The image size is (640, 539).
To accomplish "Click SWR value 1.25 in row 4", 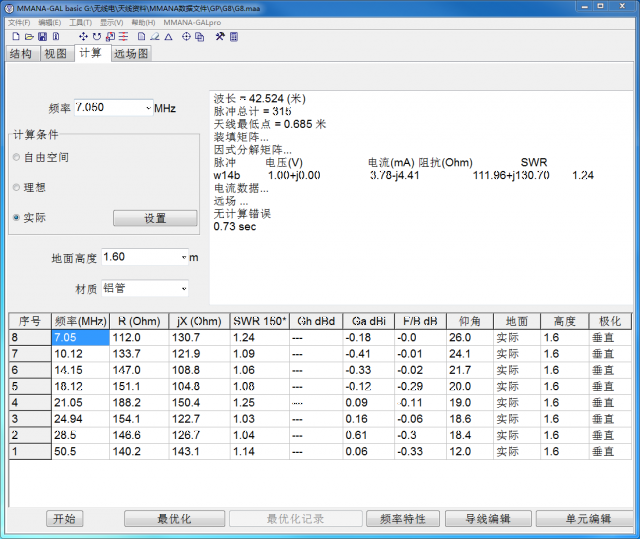I will pos(260,403).
